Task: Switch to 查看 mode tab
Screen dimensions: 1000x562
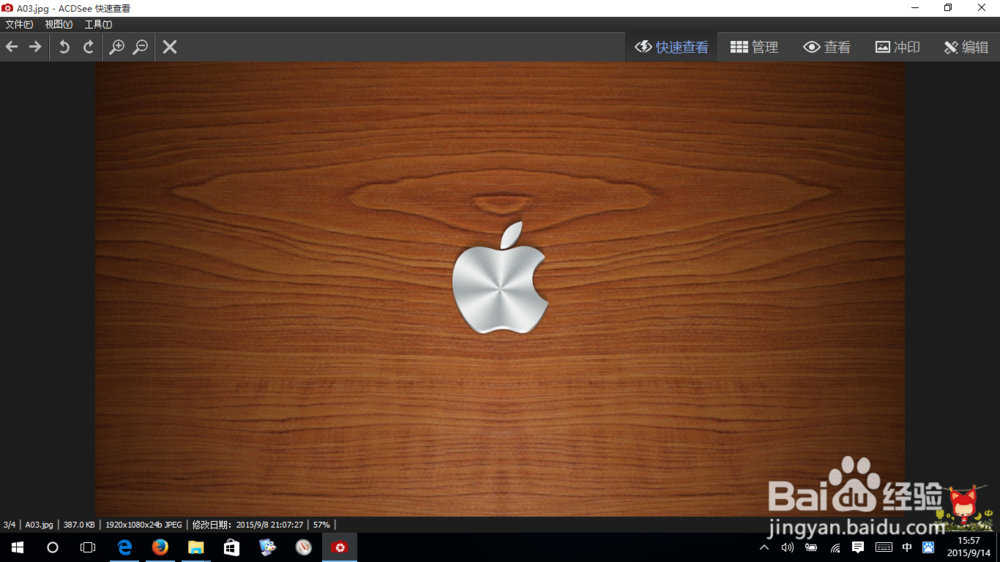Action: point(827,47)
